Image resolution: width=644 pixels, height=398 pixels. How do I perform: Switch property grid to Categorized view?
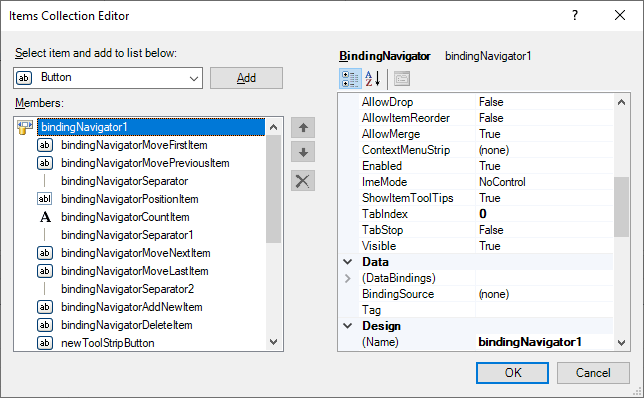coord(350,79)
